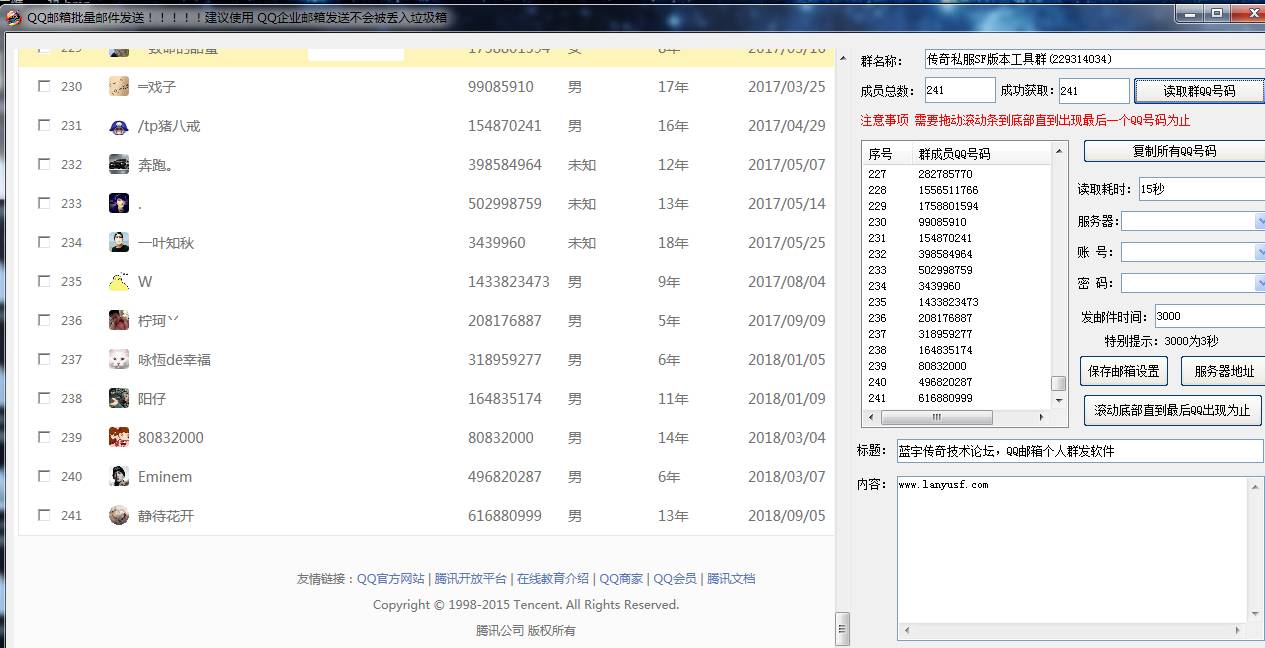This screenshot has height=648, width=1265.
Task: Click the down arrow of the 内容 box scrollbar
Action: point(1256,614)
